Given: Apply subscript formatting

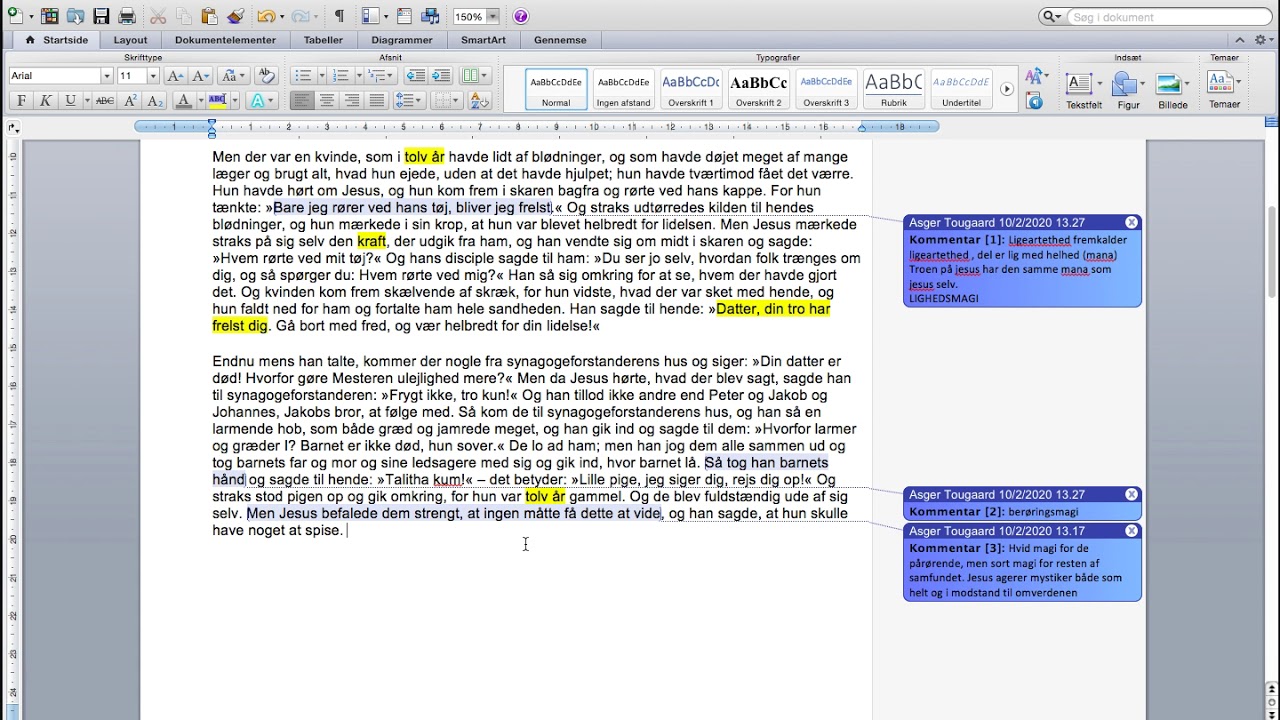Looking at the screenshot, I should 155,101.
